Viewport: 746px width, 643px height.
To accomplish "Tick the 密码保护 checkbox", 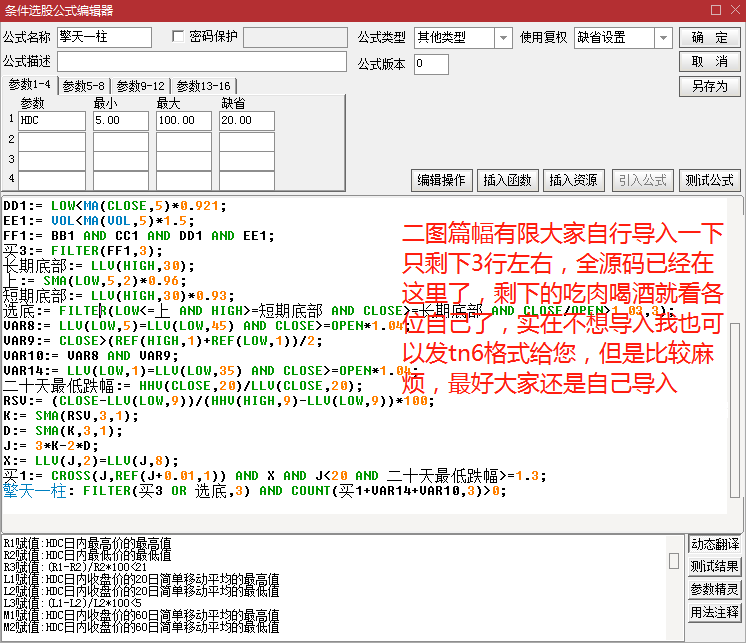I will (178, 36).
